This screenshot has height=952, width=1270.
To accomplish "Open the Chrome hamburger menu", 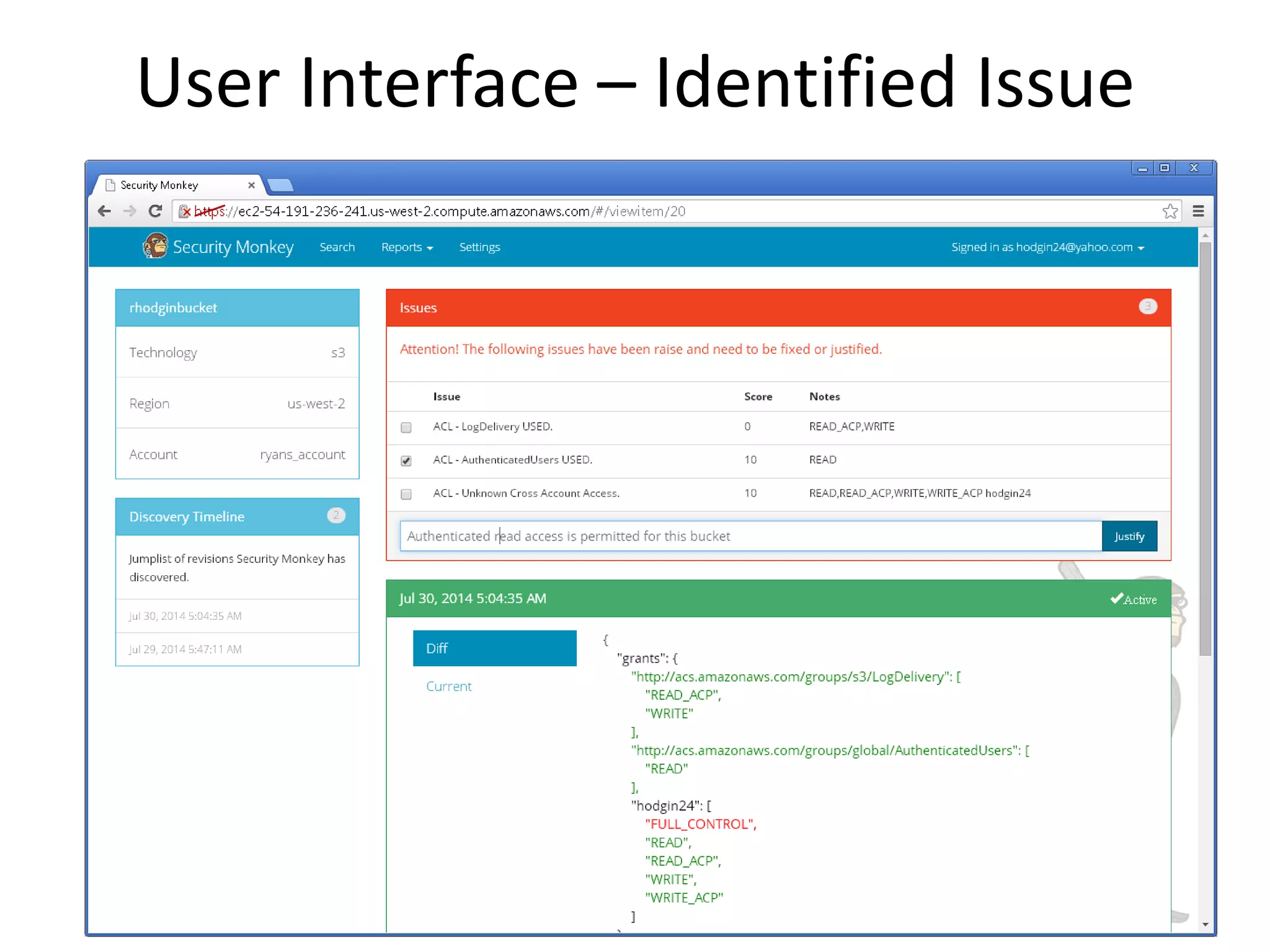I will point(1198,211).
